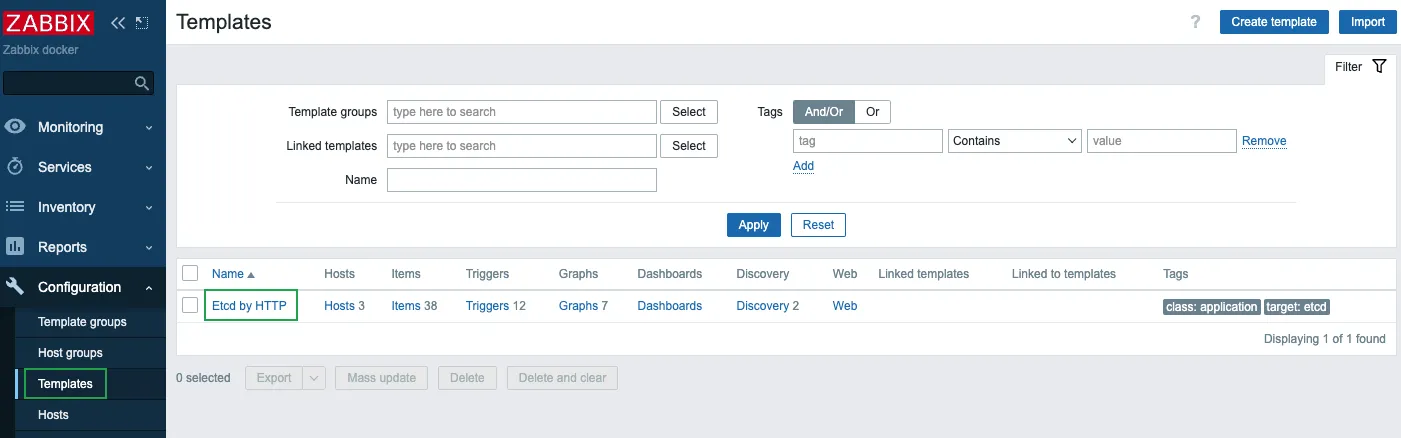This screenshot has height=438, width=1401.
Task: Switch tag evaluation to Or
Action: point(872,112)
